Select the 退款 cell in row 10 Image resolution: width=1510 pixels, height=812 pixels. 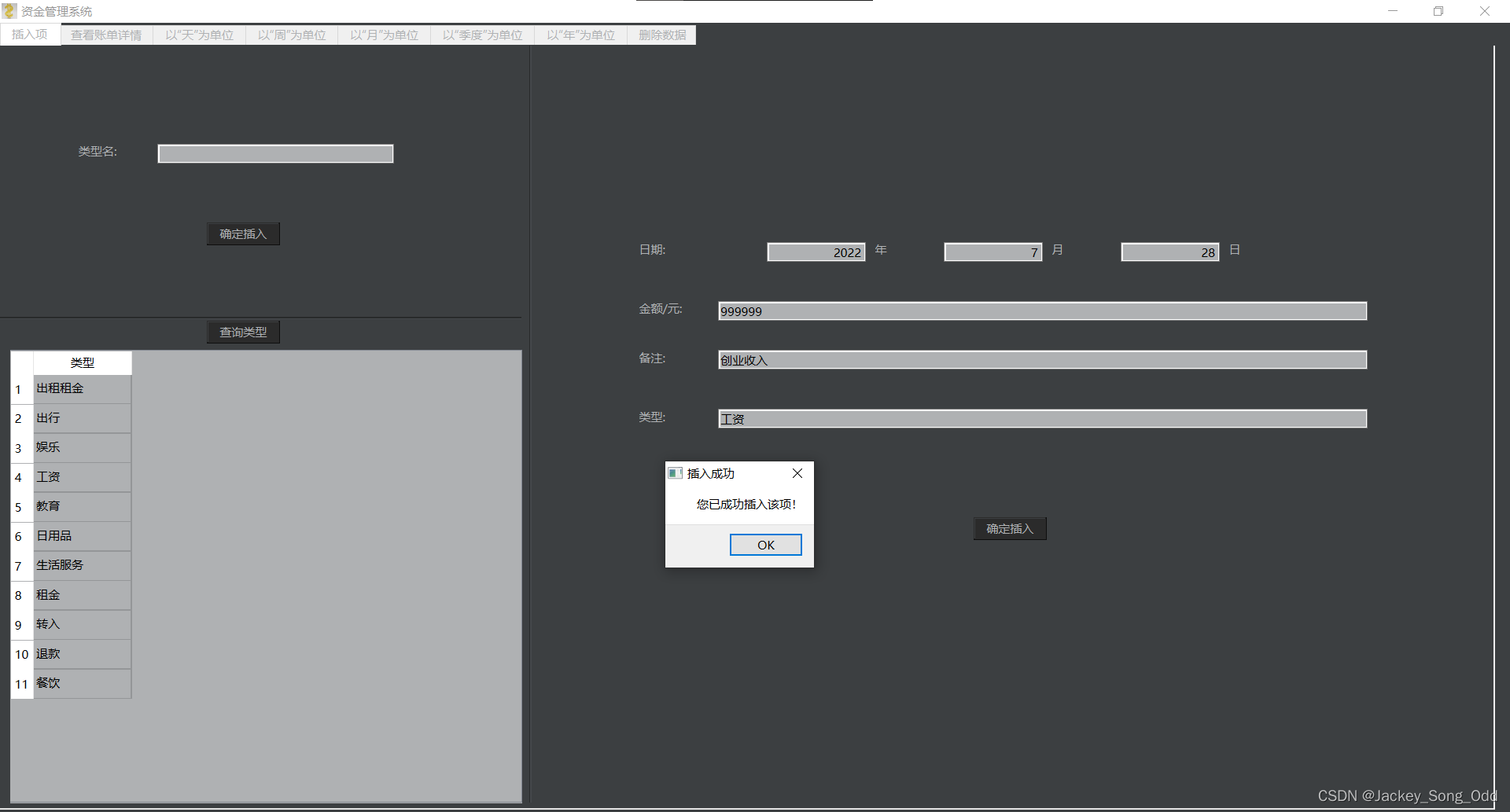point(83,654)
